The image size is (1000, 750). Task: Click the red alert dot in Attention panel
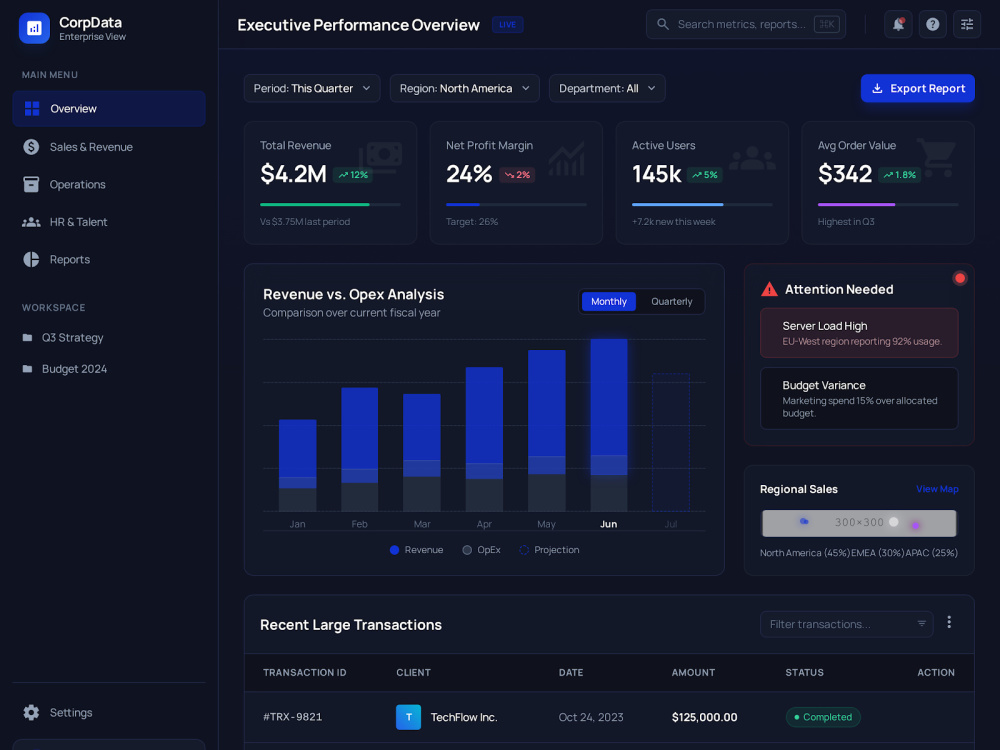tap(959, 278)
